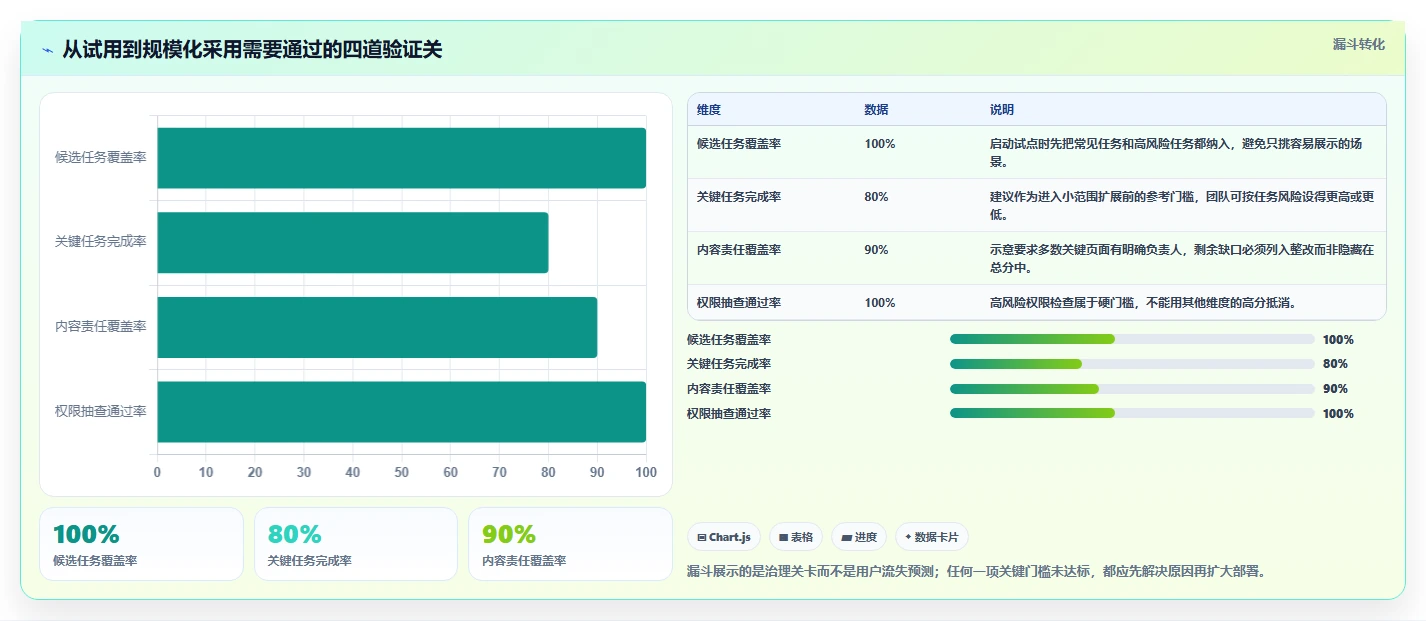Click the 权限抽查通过率 axis label in the bar chart
Screen dimensions: 1426x621
coord(101,411)
